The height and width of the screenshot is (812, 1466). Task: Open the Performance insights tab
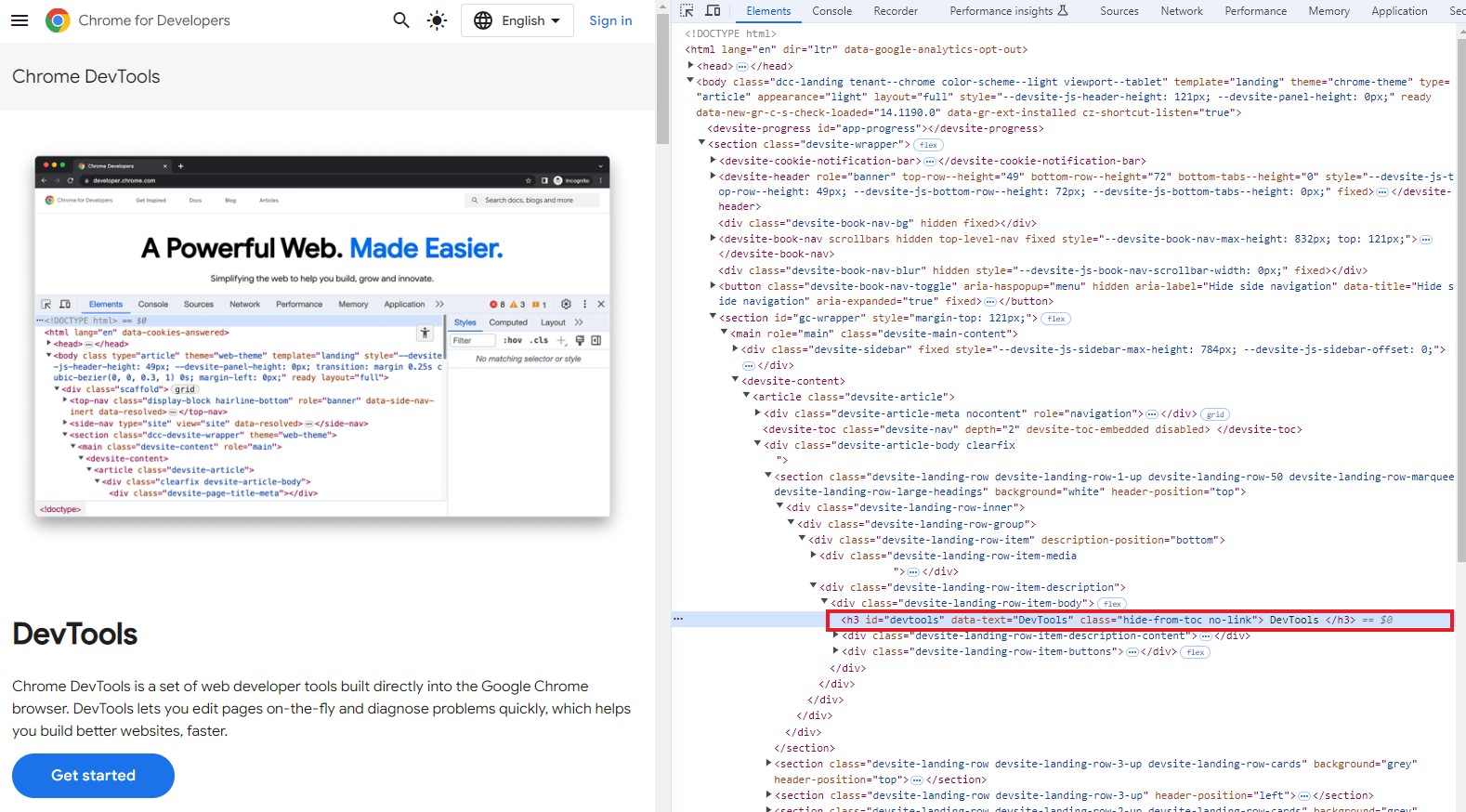(x=1009, y=11)
